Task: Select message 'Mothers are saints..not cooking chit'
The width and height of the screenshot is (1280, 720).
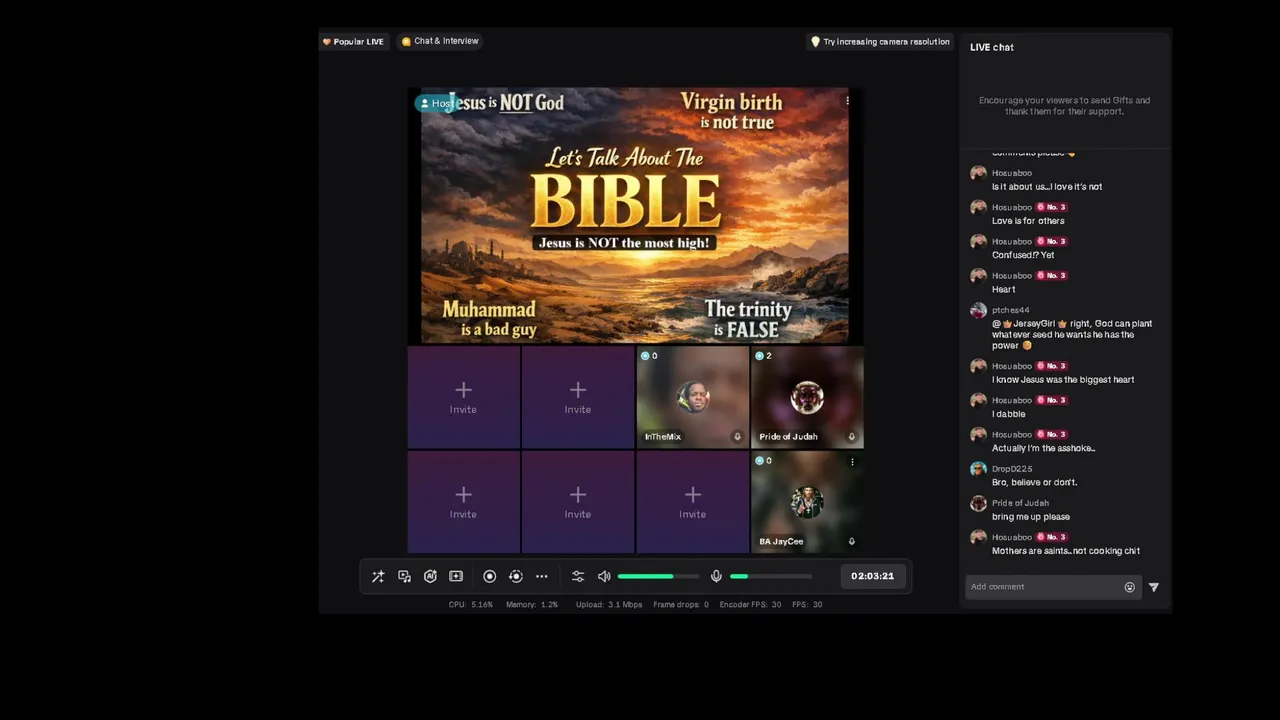Action: [x=1066, y=551]
